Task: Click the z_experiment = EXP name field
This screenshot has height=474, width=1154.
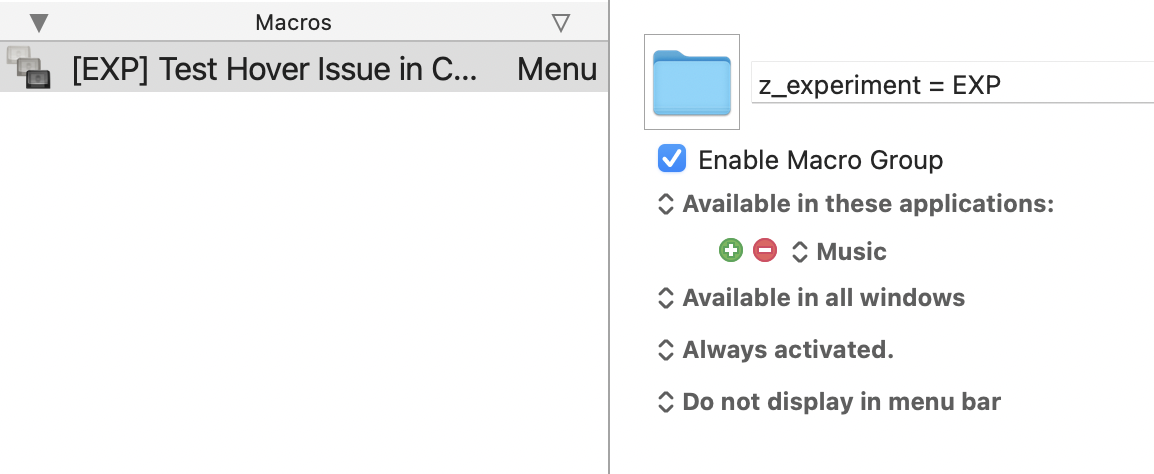Action: click(x=950, y=84)
